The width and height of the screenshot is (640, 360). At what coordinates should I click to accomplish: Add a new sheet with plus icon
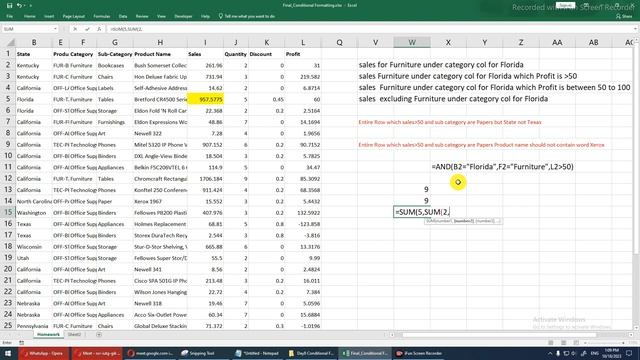tap(99, 335)
